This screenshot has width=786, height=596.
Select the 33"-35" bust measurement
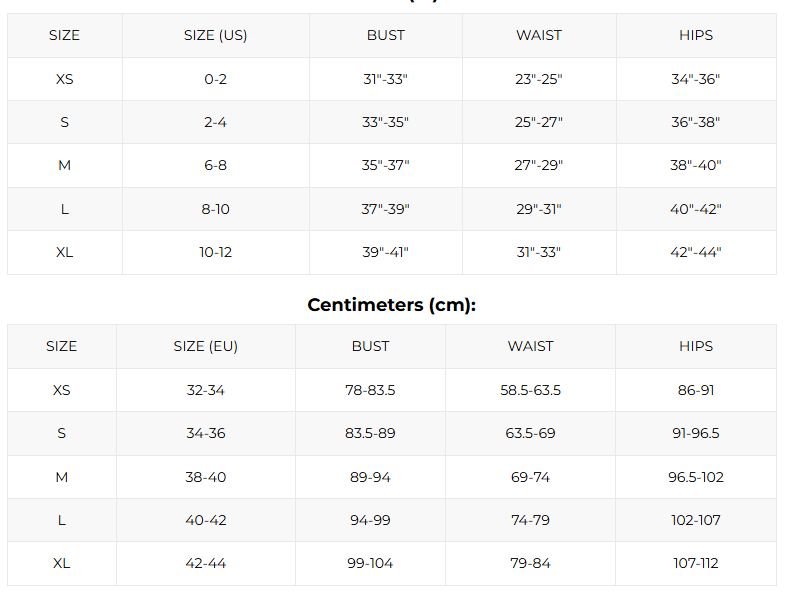(x=385, y=122)
